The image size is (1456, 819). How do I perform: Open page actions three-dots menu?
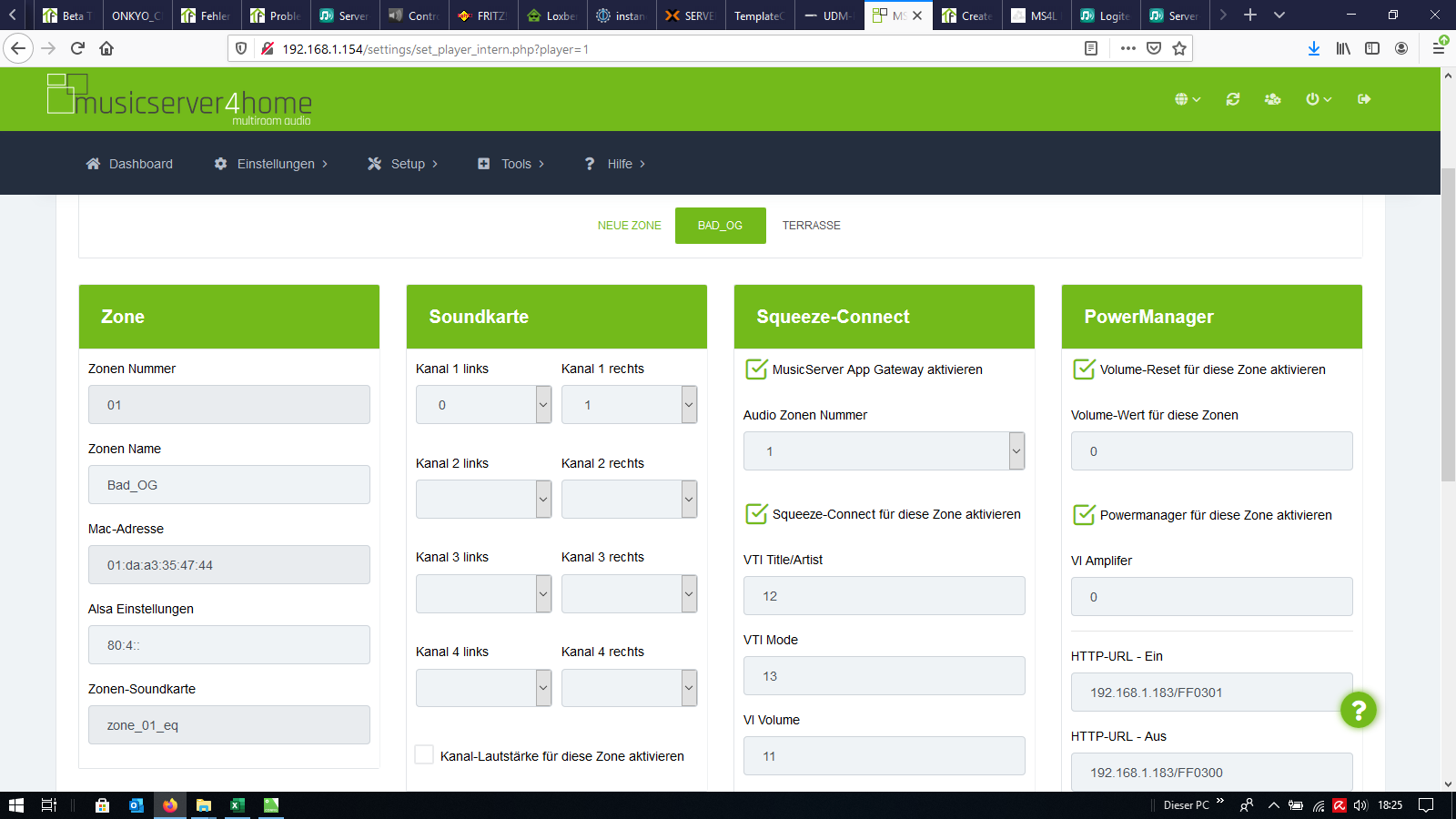[x=1128, y=48]
